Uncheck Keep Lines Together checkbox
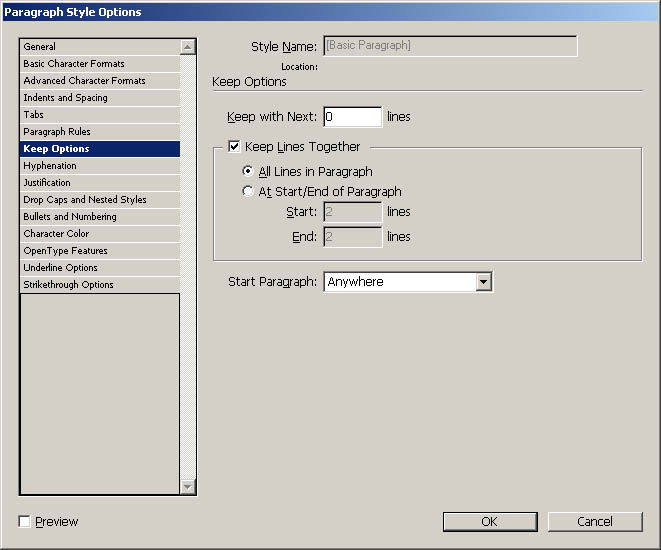Screen dimensions: 661x550 [x=234, y=146]
